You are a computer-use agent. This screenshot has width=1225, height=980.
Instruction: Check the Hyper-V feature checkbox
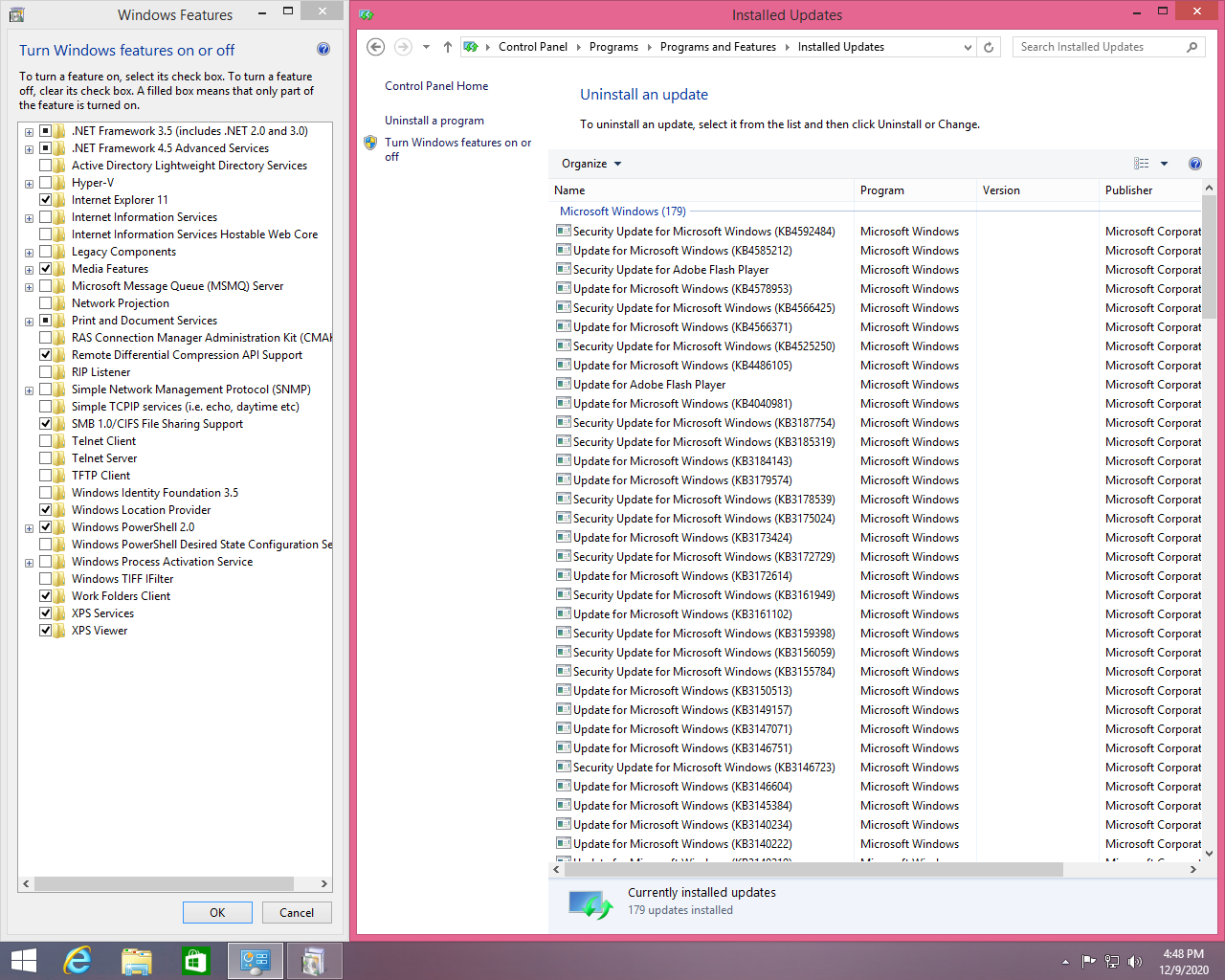click(45, 183)
